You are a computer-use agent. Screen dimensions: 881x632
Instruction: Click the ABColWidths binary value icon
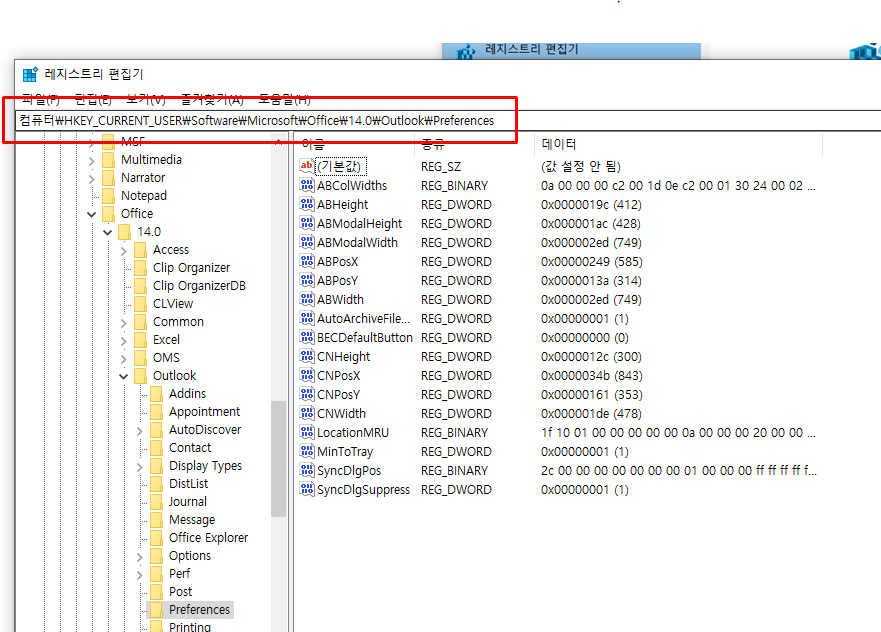[x=307, y=185]
